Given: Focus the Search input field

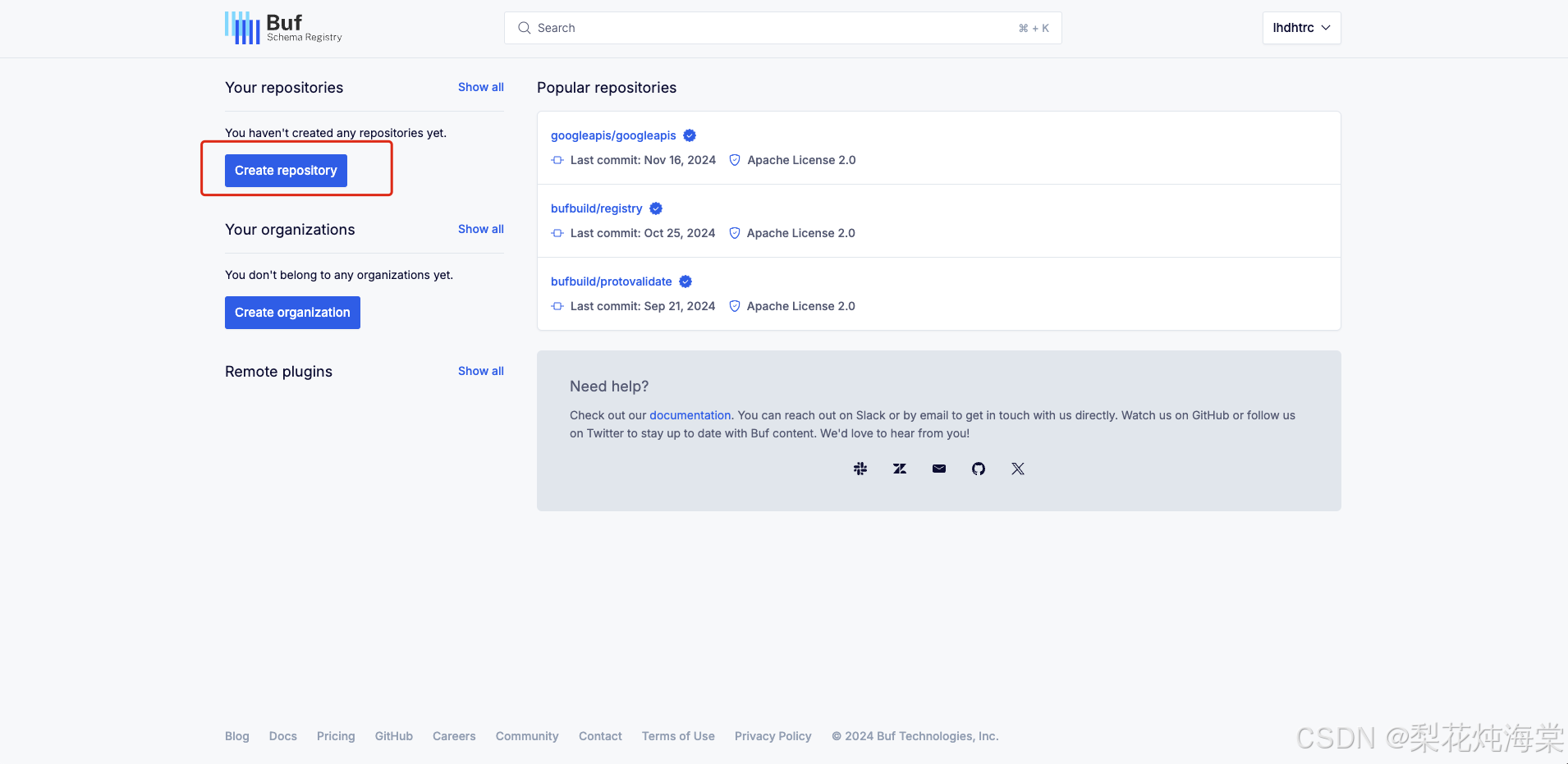Looking at the screenshot, I should pyautogui.click(x=782, y=28).
